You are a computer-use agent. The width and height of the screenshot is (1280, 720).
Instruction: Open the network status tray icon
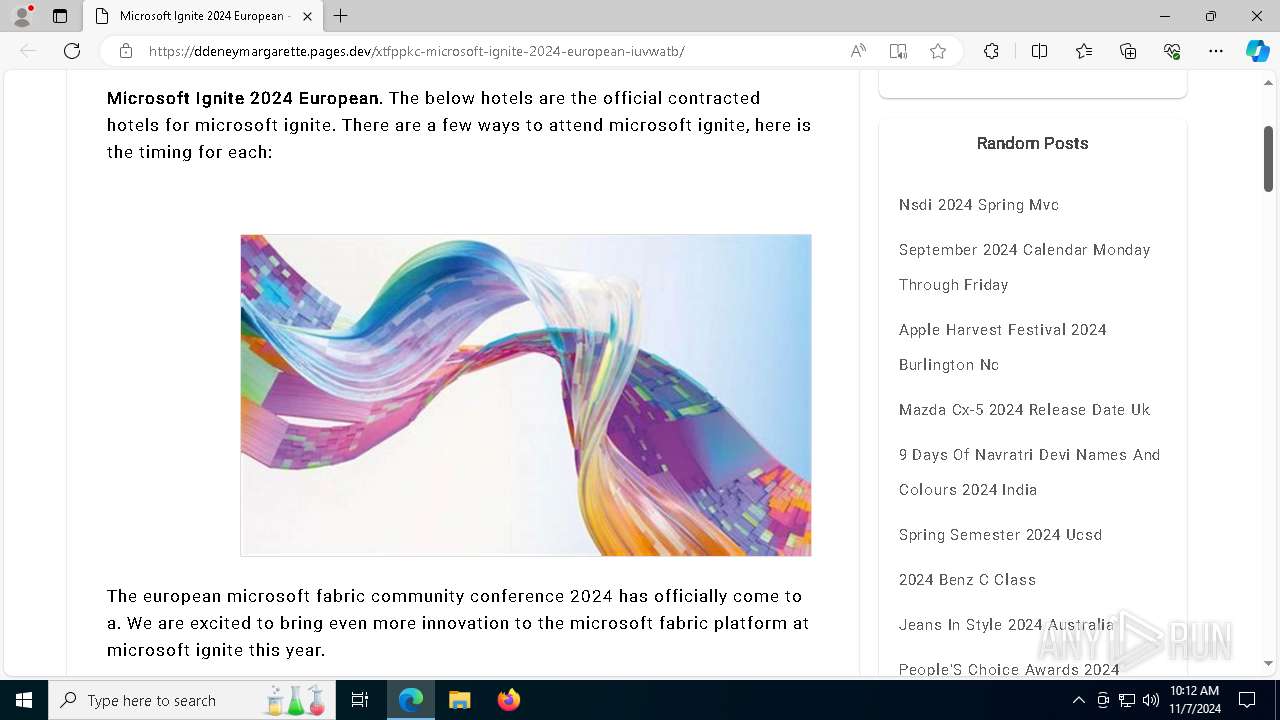[x=1127, y=700]
